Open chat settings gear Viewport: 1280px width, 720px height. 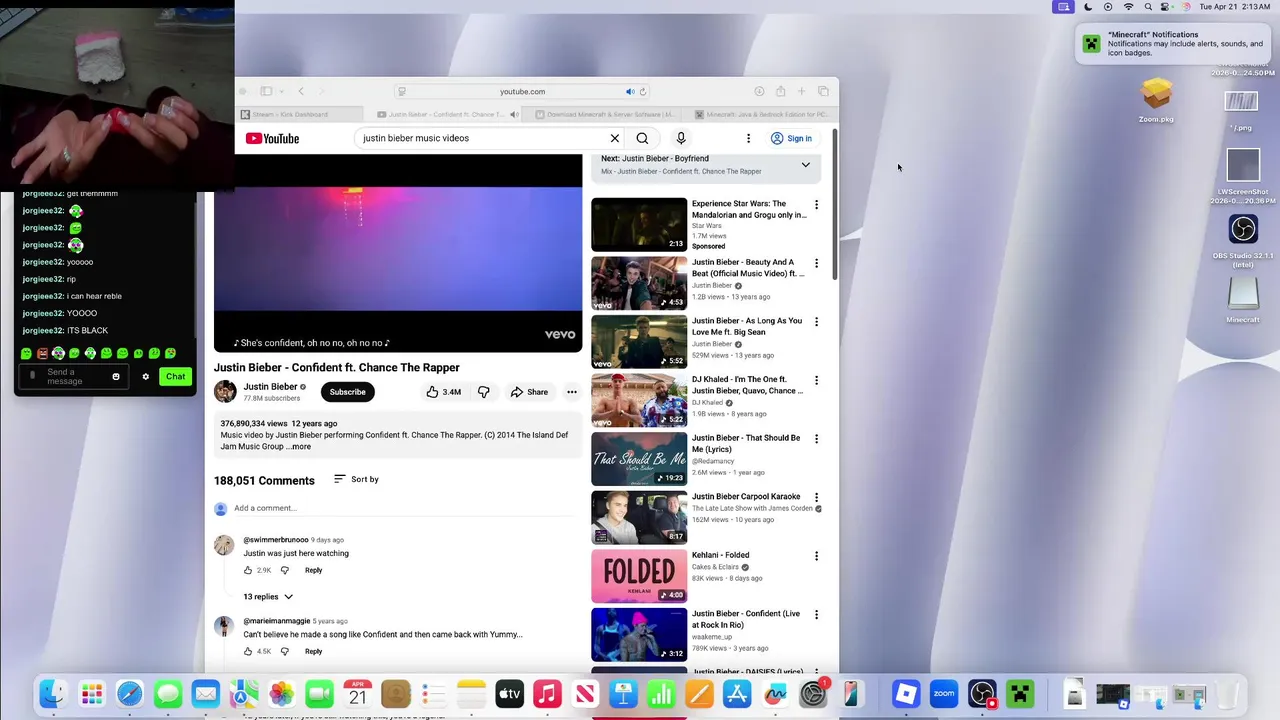(146, 376)
